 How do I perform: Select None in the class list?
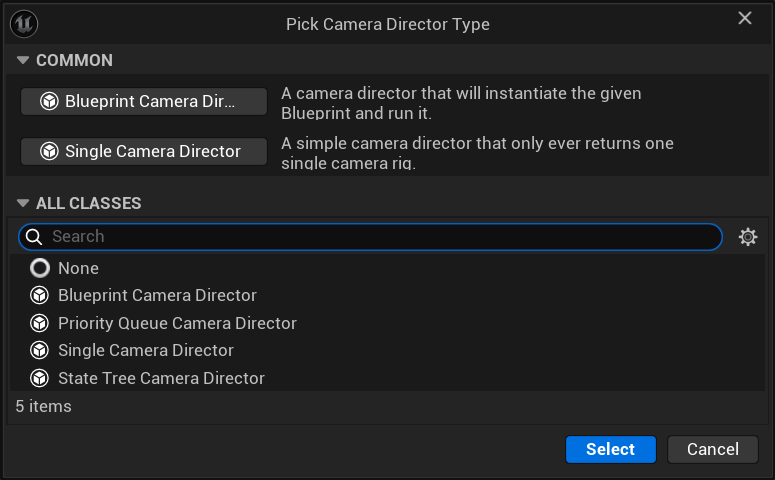pos(78,268)
